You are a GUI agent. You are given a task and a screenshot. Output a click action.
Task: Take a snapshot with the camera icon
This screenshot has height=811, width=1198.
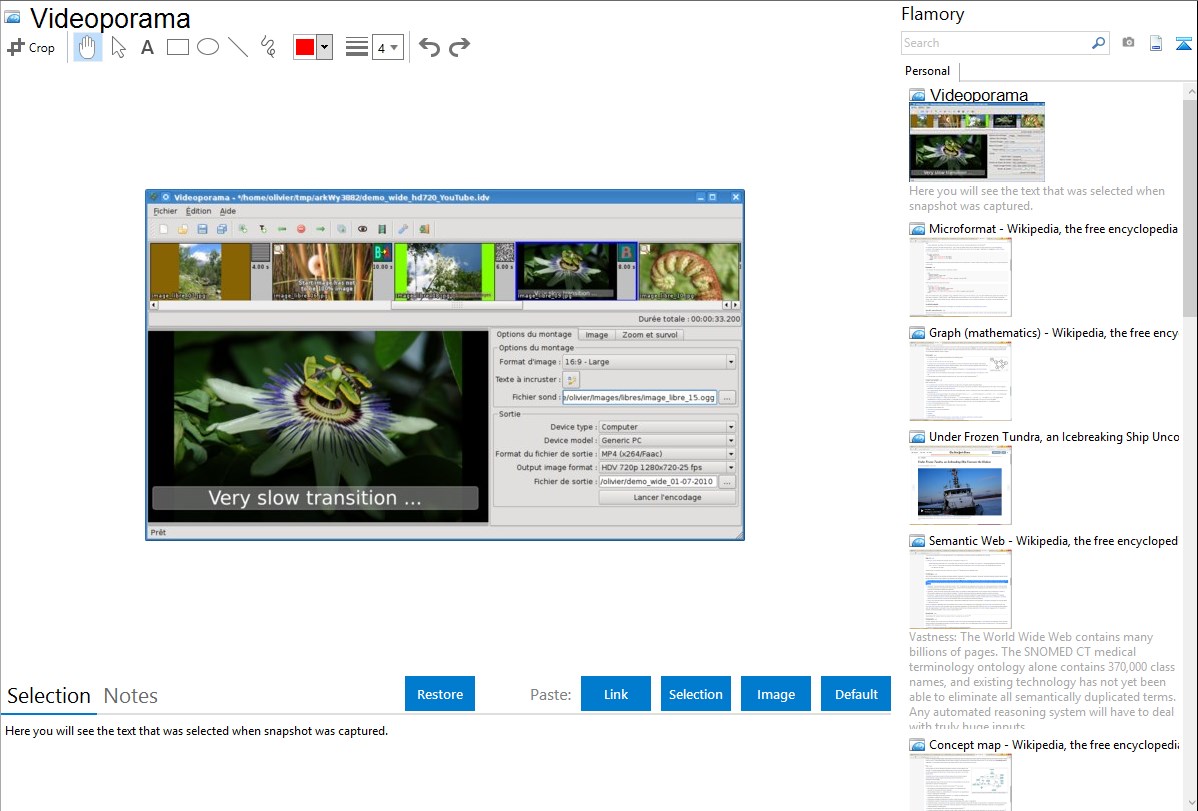[x=1128, y=43]
